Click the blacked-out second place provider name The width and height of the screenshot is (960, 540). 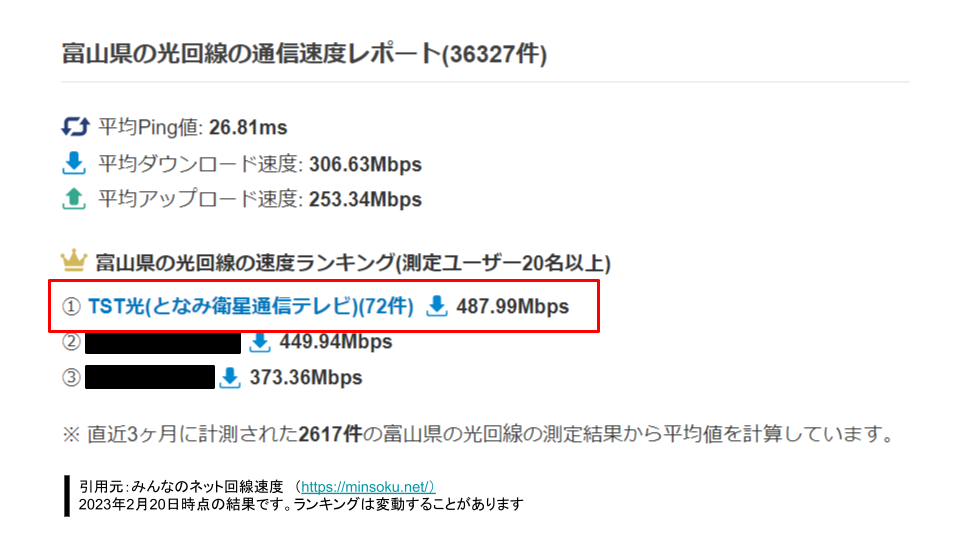point(163,342)
